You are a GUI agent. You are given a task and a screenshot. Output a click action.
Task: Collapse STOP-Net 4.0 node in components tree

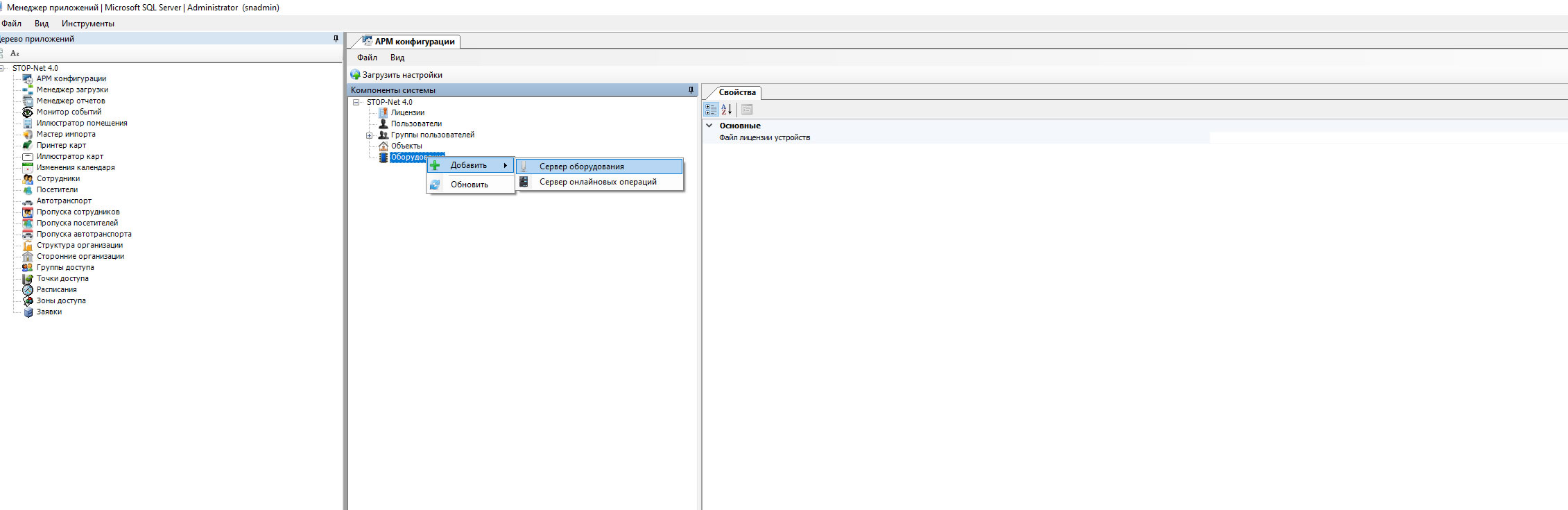[x=356, y=102]
